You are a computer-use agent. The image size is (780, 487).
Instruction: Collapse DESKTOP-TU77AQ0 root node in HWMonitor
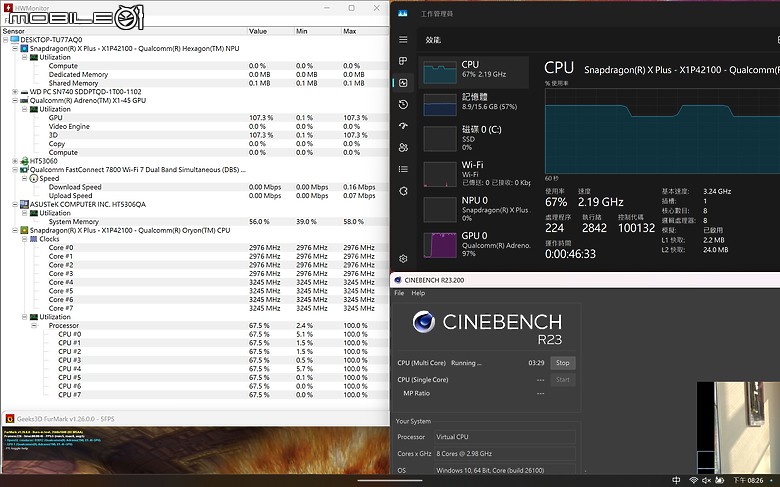click(5, 40)
